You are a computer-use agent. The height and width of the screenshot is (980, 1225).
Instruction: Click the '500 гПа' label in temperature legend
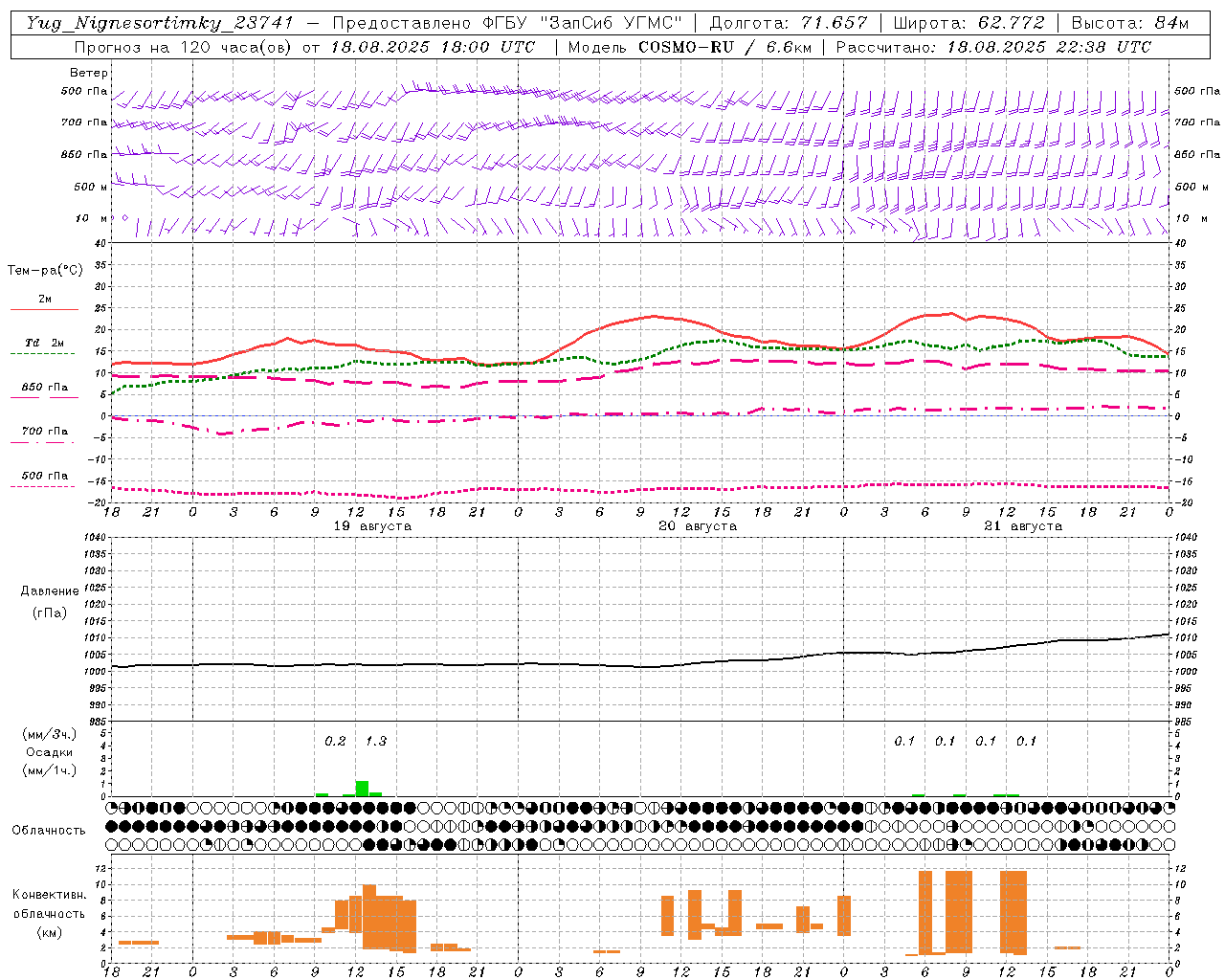45,476
